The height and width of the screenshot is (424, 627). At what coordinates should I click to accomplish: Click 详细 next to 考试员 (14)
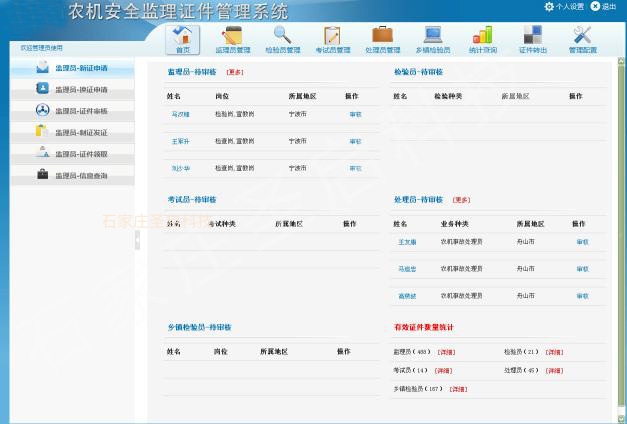443,371
